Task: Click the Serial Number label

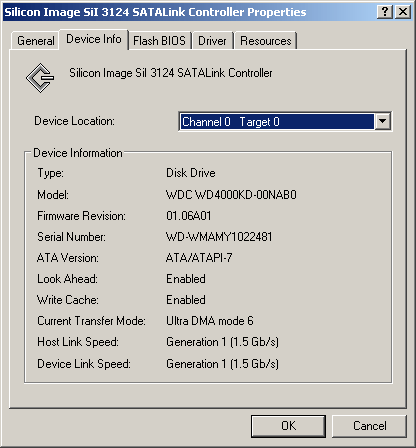Action: pyautogui.click(x=71, y=237)
